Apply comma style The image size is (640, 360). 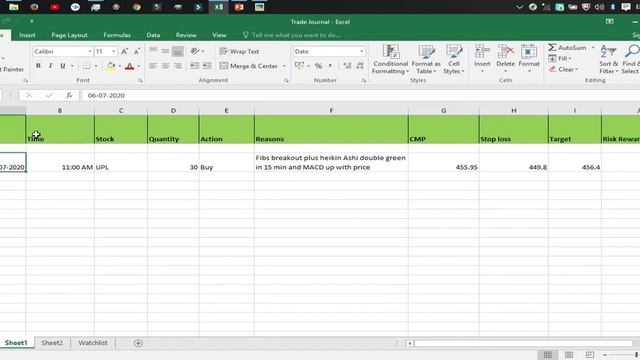[330, 66]
